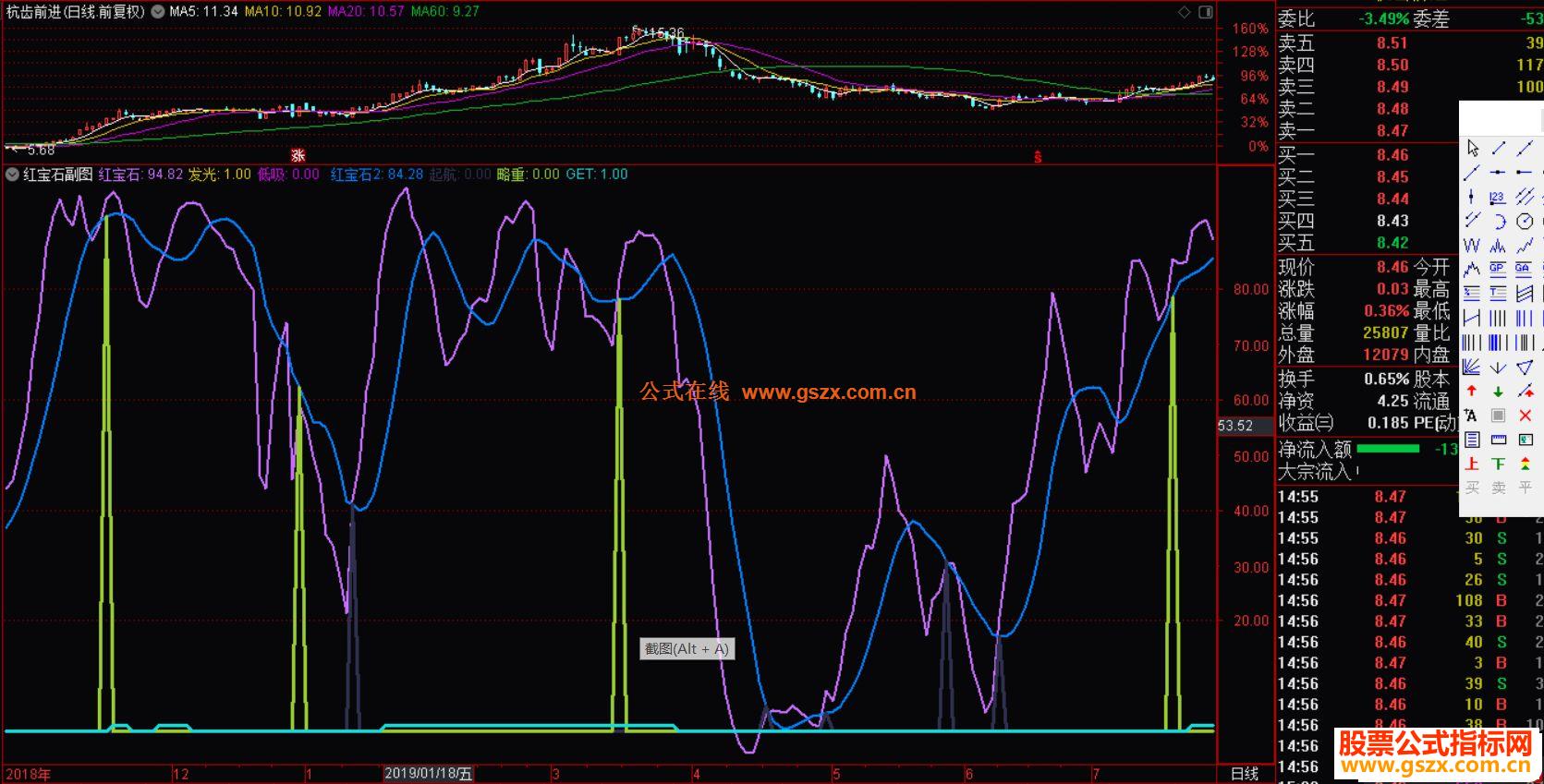Image resolution: width=1544 pixels, height=784 pixels.
Task: Click the 5.68 low price label
Action: tap(39, 149)
